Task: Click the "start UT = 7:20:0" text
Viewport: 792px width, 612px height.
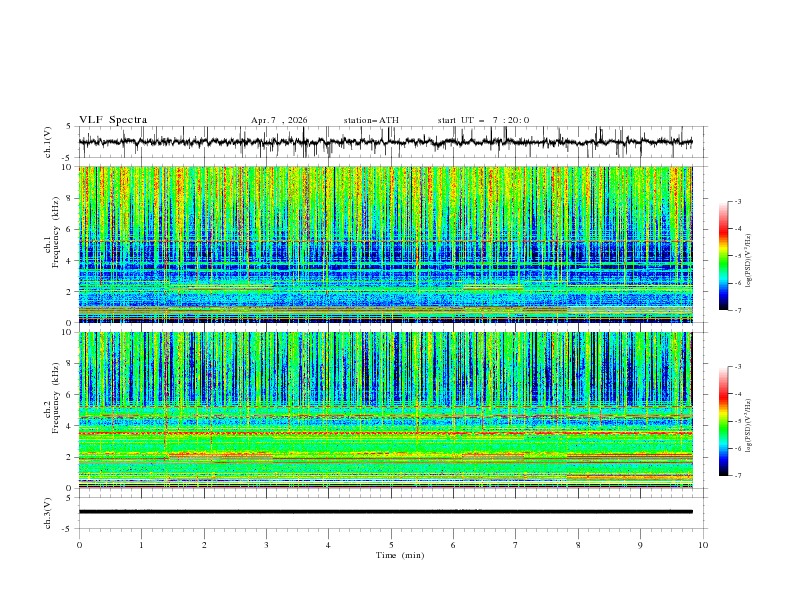Action: click(483, 120)
